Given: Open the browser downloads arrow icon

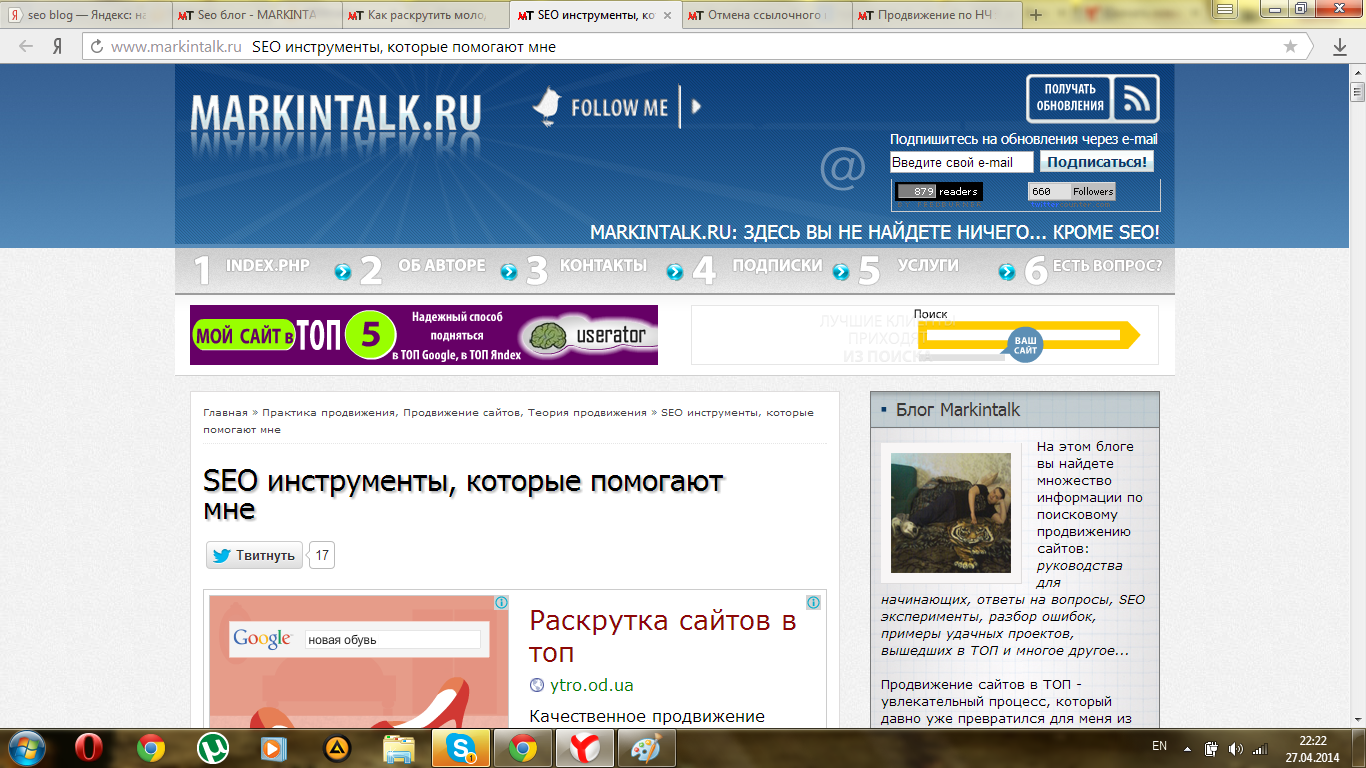Looking at the screenshot, I should coord(1340,46).
